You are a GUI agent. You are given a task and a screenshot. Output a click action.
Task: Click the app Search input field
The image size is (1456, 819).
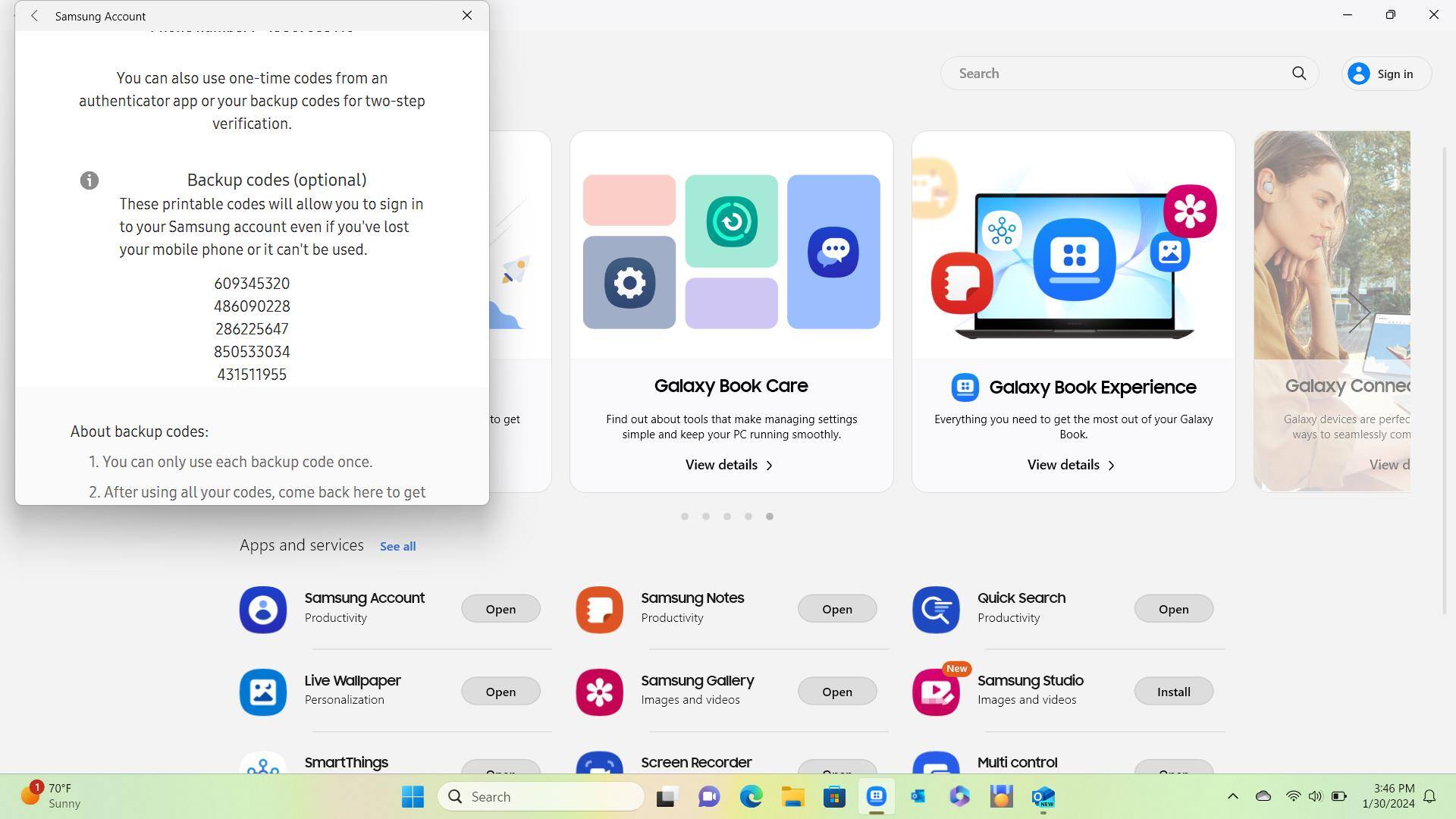(1115, 74)
